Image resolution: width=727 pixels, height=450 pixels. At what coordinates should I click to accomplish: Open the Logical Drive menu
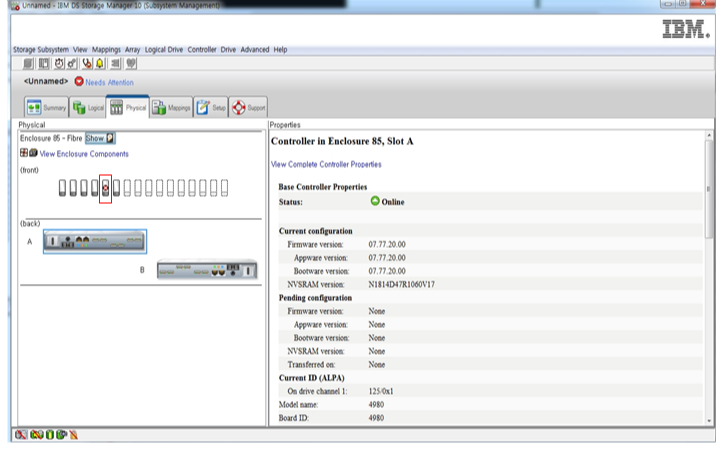[x=164, y=50]
